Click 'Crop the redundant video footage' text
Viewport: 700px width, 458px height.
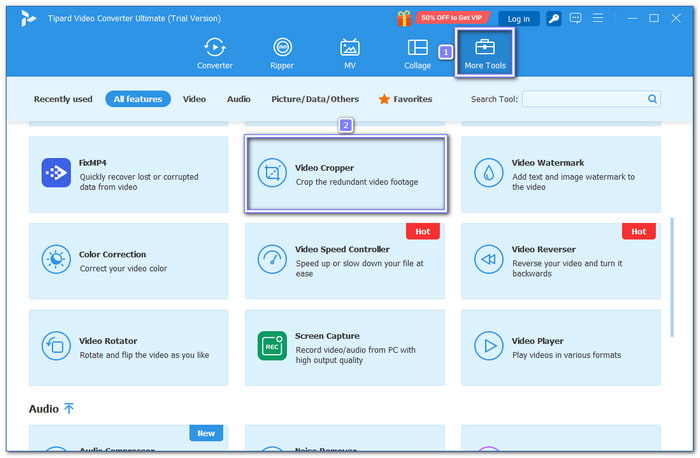(357, 182)
